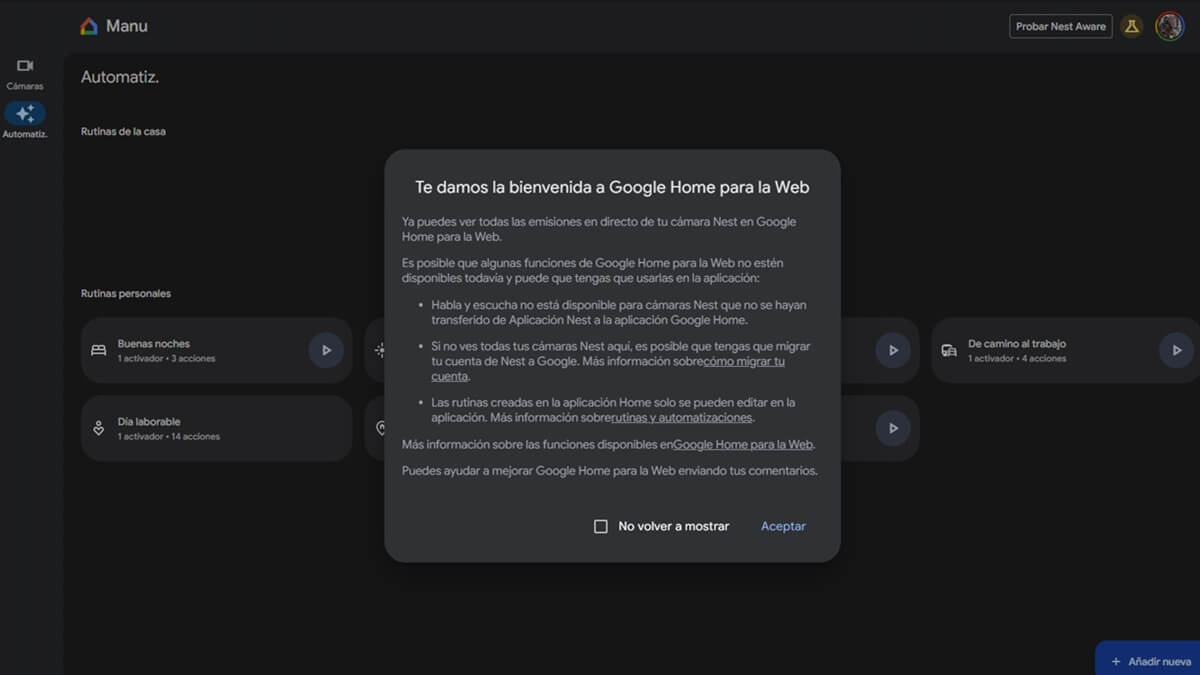Viewport: 1200px width, 675px height.
Task: Click Aceptar to dismiss the dialog
Action: point(783,526)
